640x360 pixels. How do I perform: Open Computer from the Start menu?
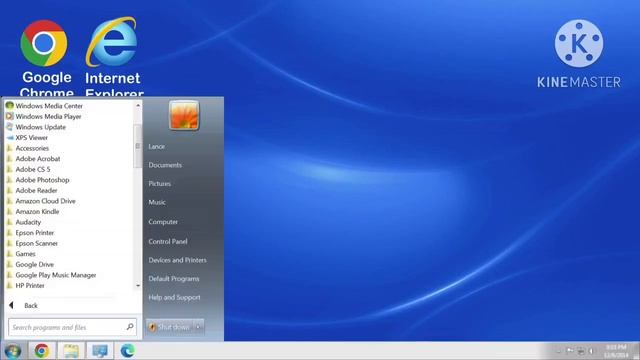pos(163,222)
